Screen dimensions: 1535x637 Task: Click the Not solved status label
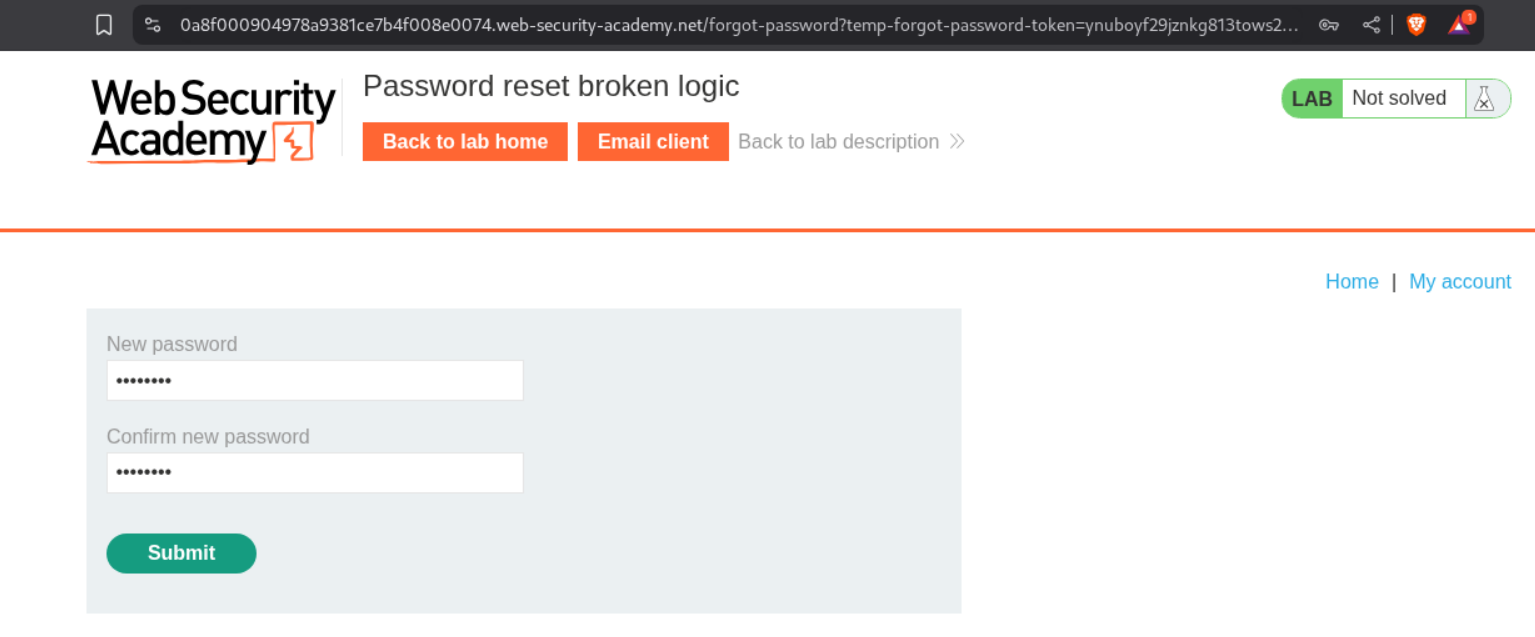pyautogui.click(x=1398, y=98)
